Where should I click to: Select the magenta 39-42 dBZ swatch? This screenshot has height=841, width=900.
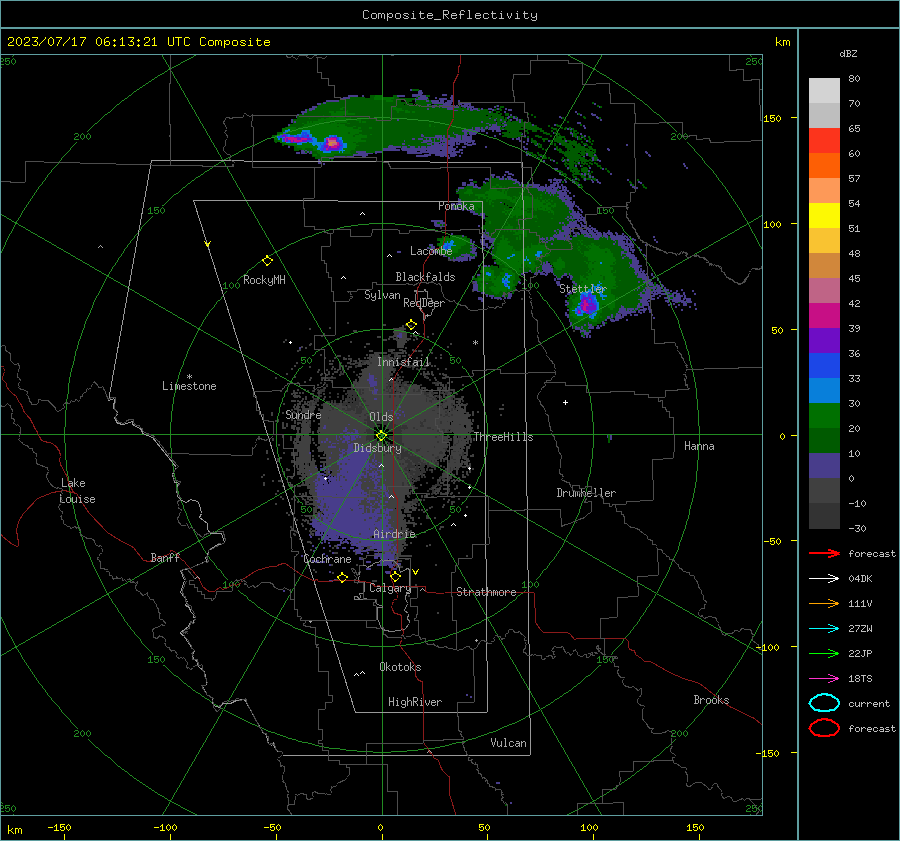[824, 316]
